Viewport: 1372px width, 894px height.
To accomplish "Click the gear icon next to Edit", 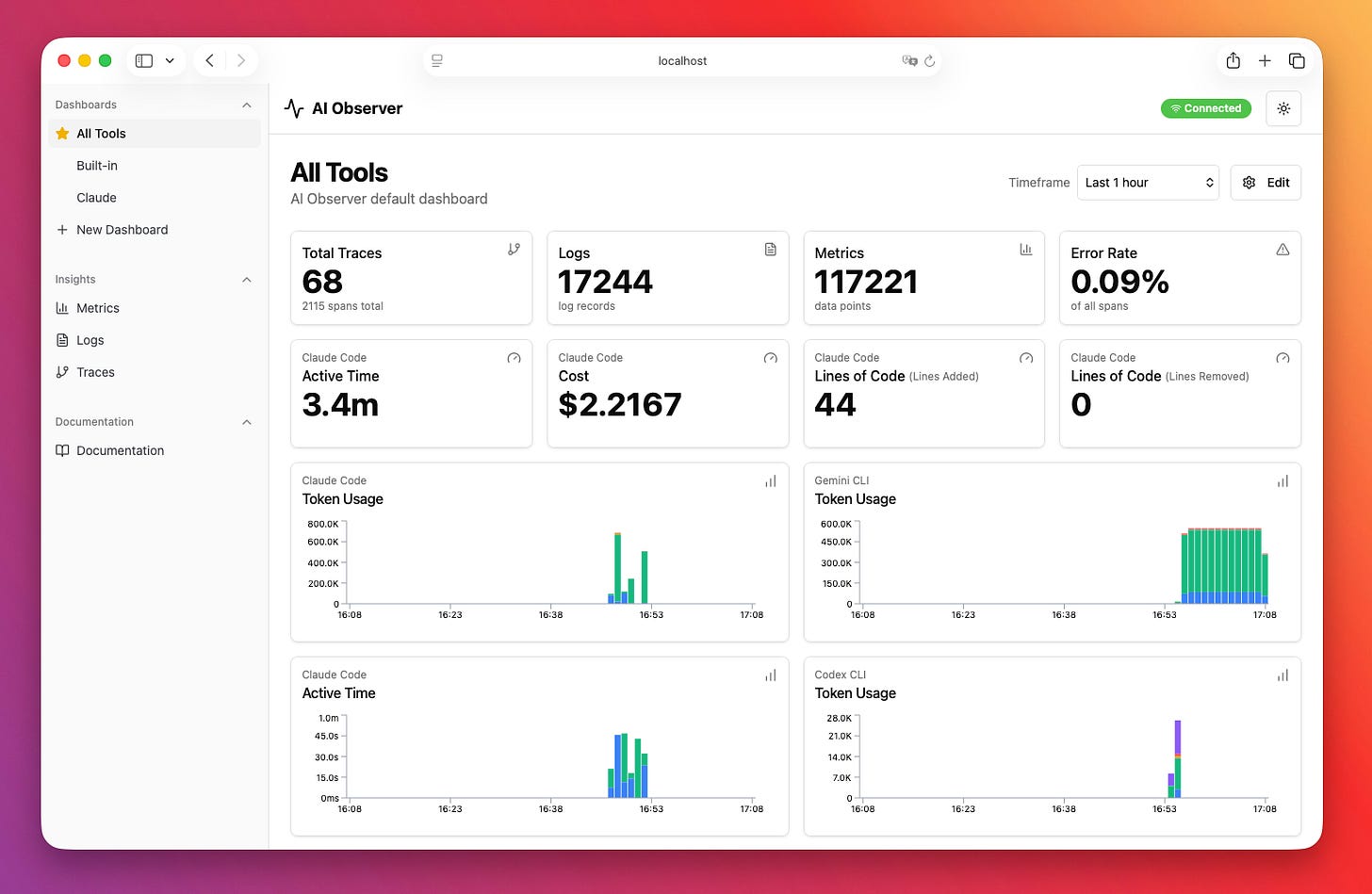I will point(1249,182).
